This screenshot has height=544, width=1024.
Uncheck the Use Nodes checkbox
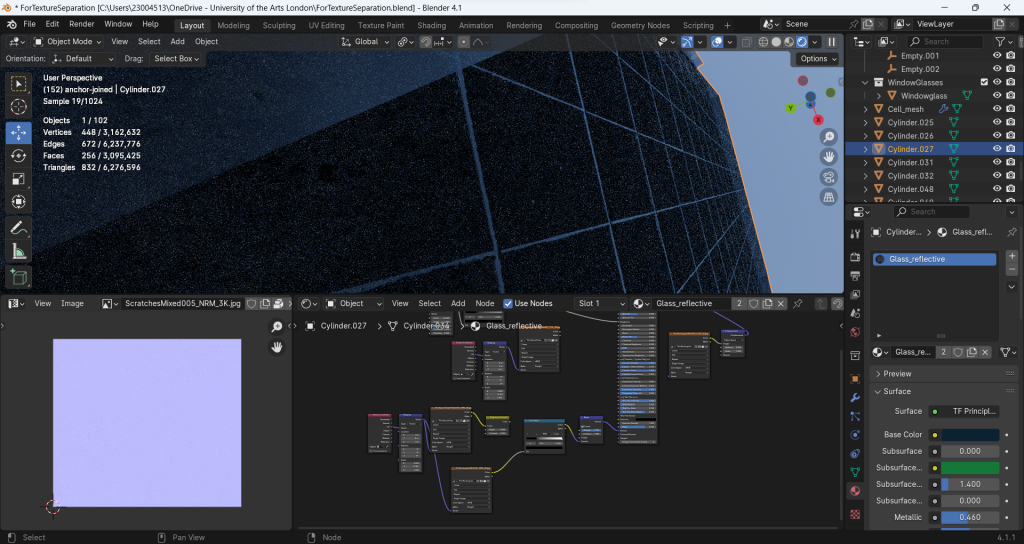pos(508,303)
